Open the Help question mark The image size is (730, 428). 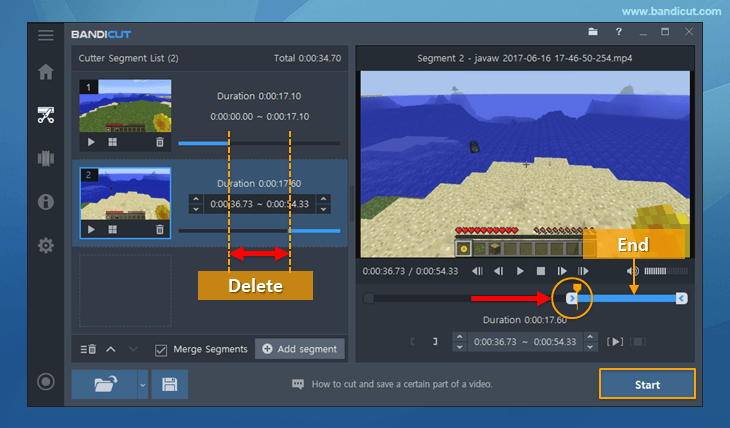[x=618, y=32]
